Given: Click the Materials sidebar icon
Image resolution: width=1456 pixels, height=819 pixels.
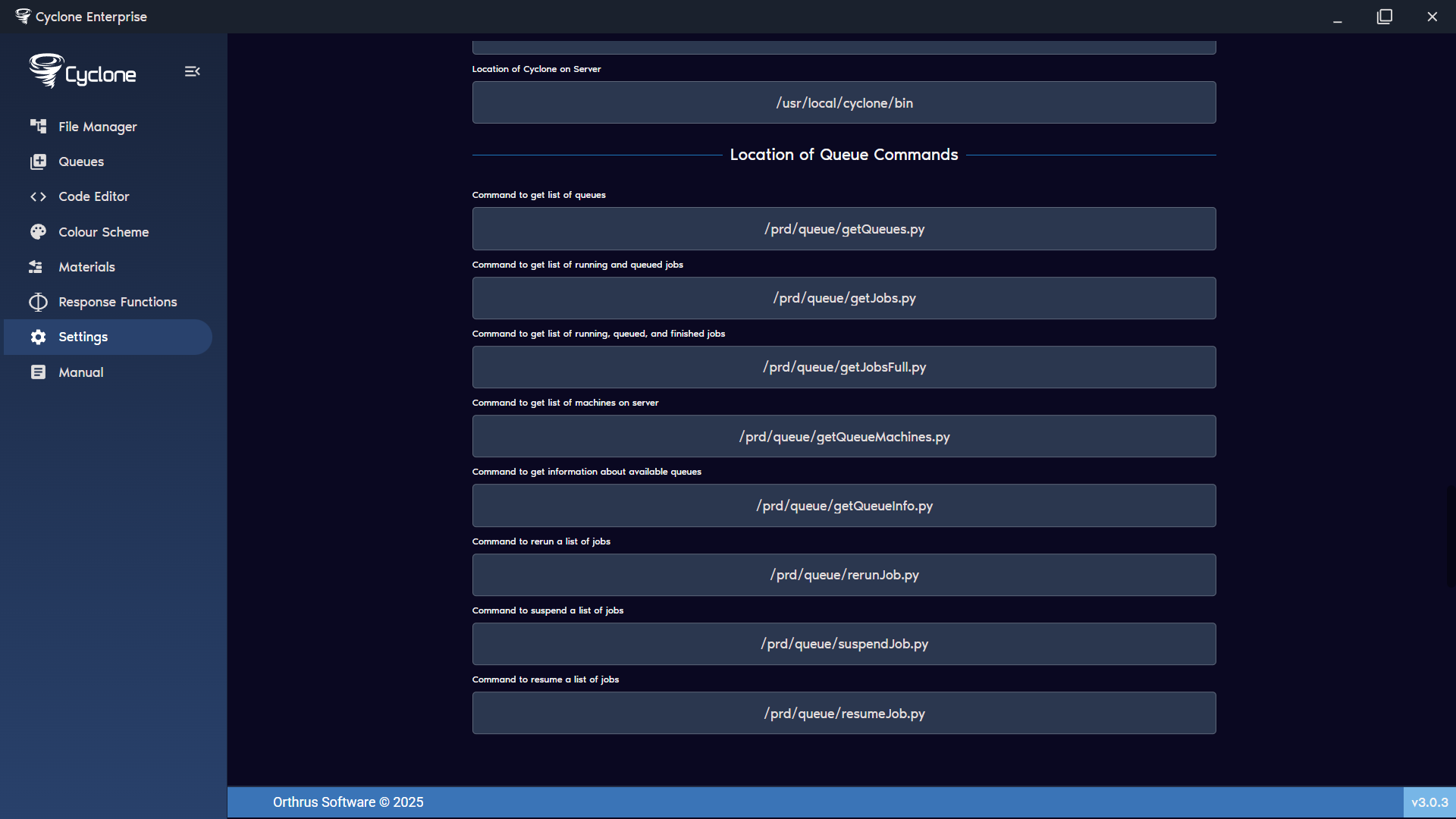Looking at the screenshot, I should [36, 267].
